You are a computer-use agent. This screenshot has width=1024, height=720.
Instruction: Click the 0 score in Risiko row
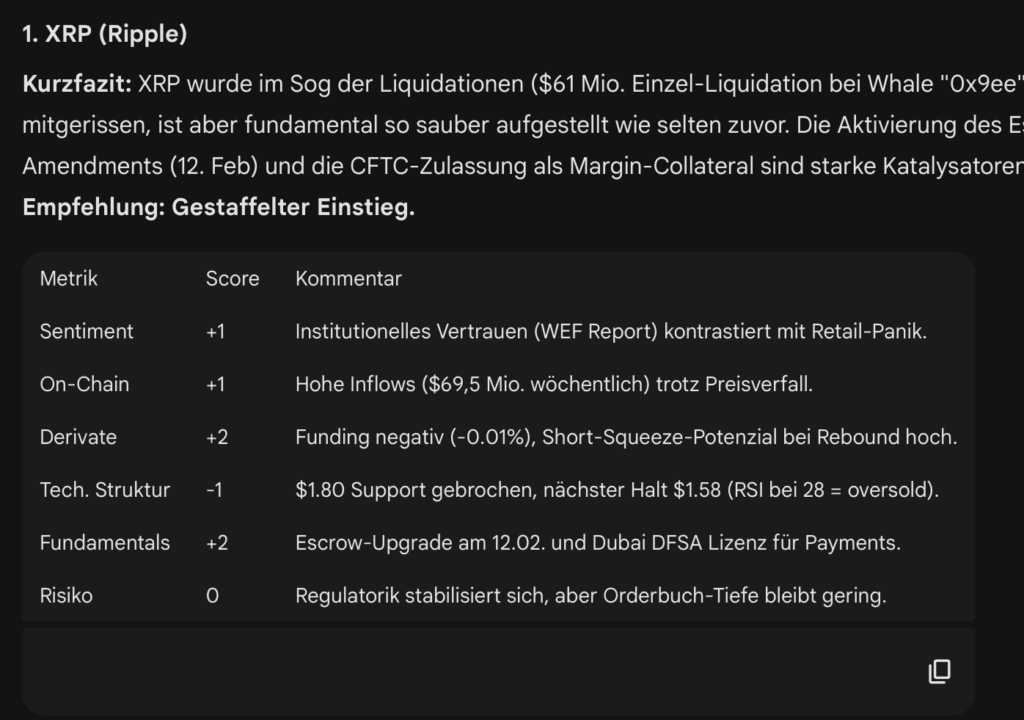pos(212,597)
